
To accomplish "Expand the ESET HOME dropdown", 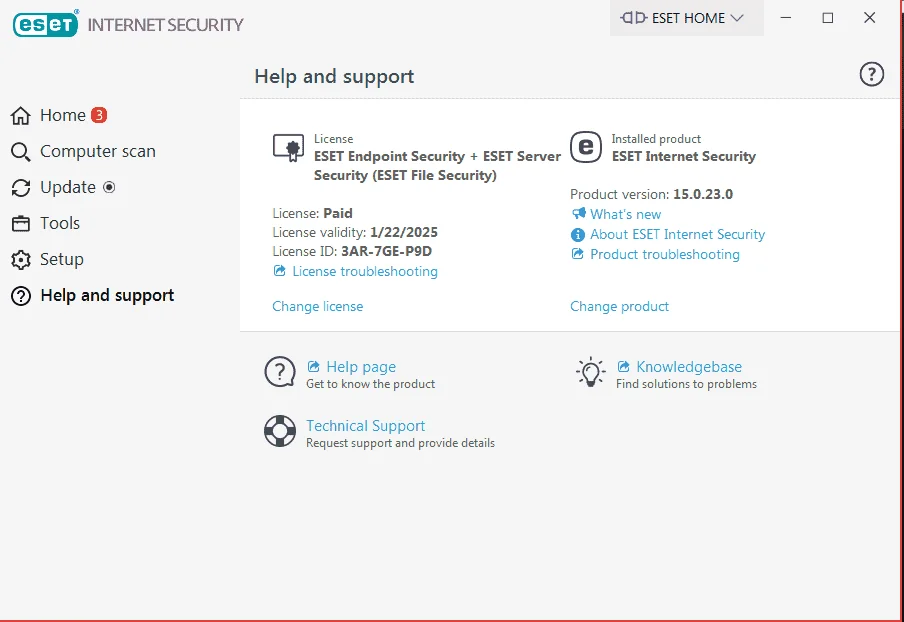I will [x=687, y=18].
